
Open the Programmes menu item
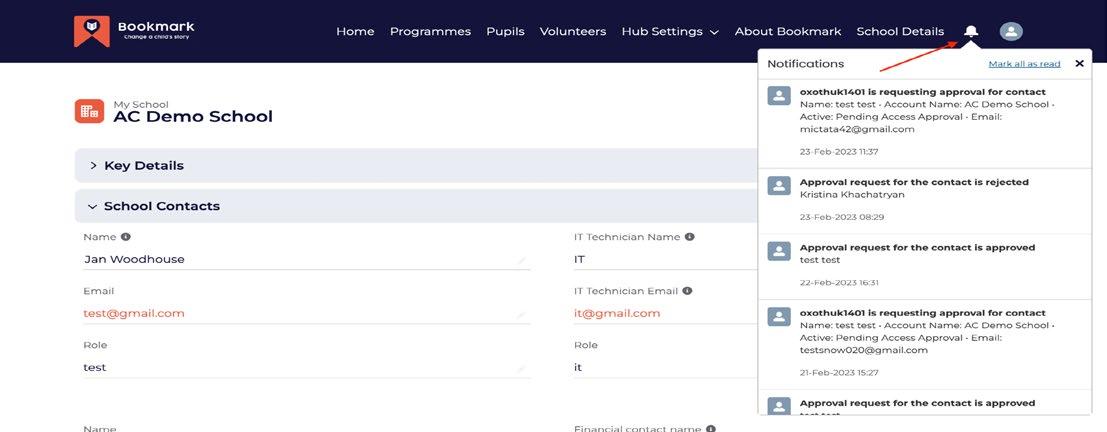click(x=430, y=31)
